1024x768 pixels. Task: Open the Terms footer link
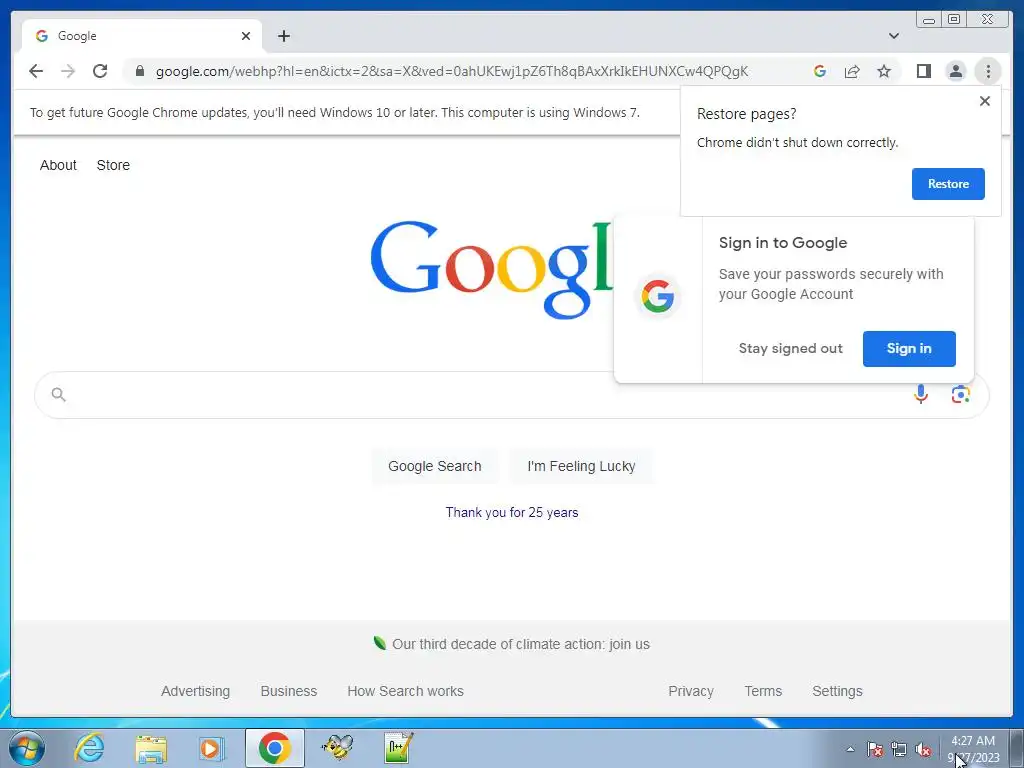click(763, 691)
